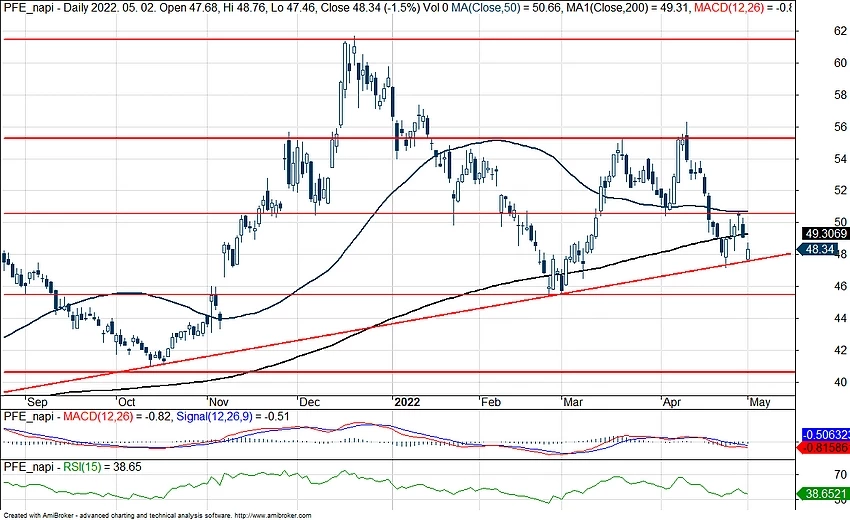Screen dimensions: 850x520
Task: Click the 'Nov' month label on time axis
Action: point(218,402)
